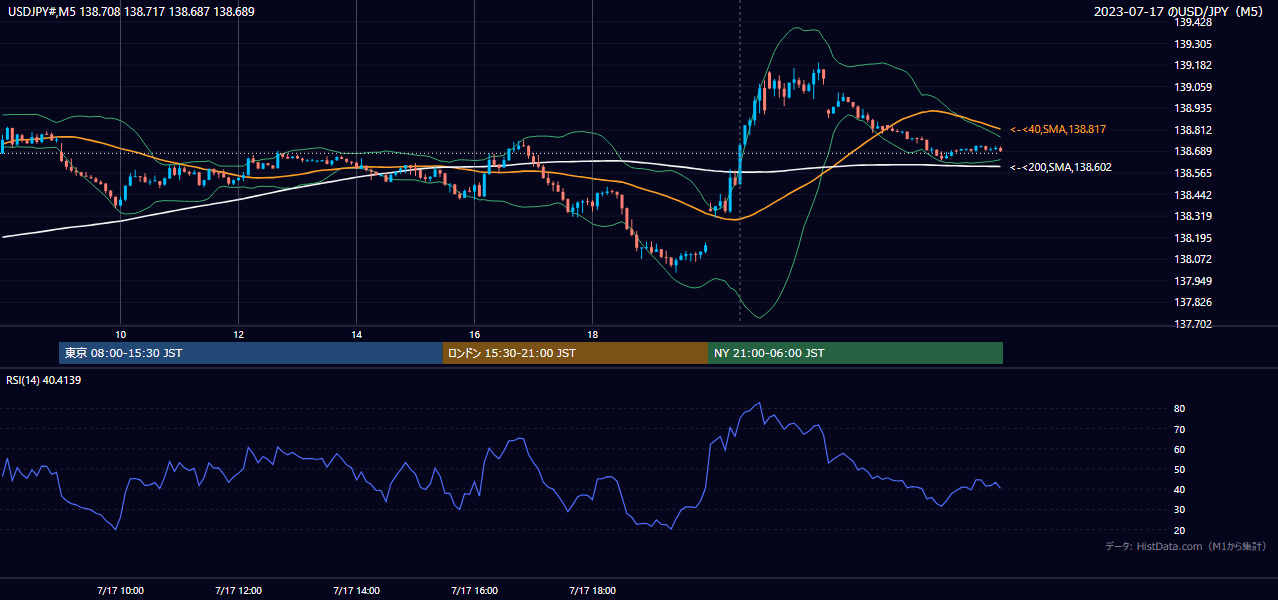This screenshot has width=1278, height=600.
Task: Click the 139.182 price axis label
Action: point(1193,65)
